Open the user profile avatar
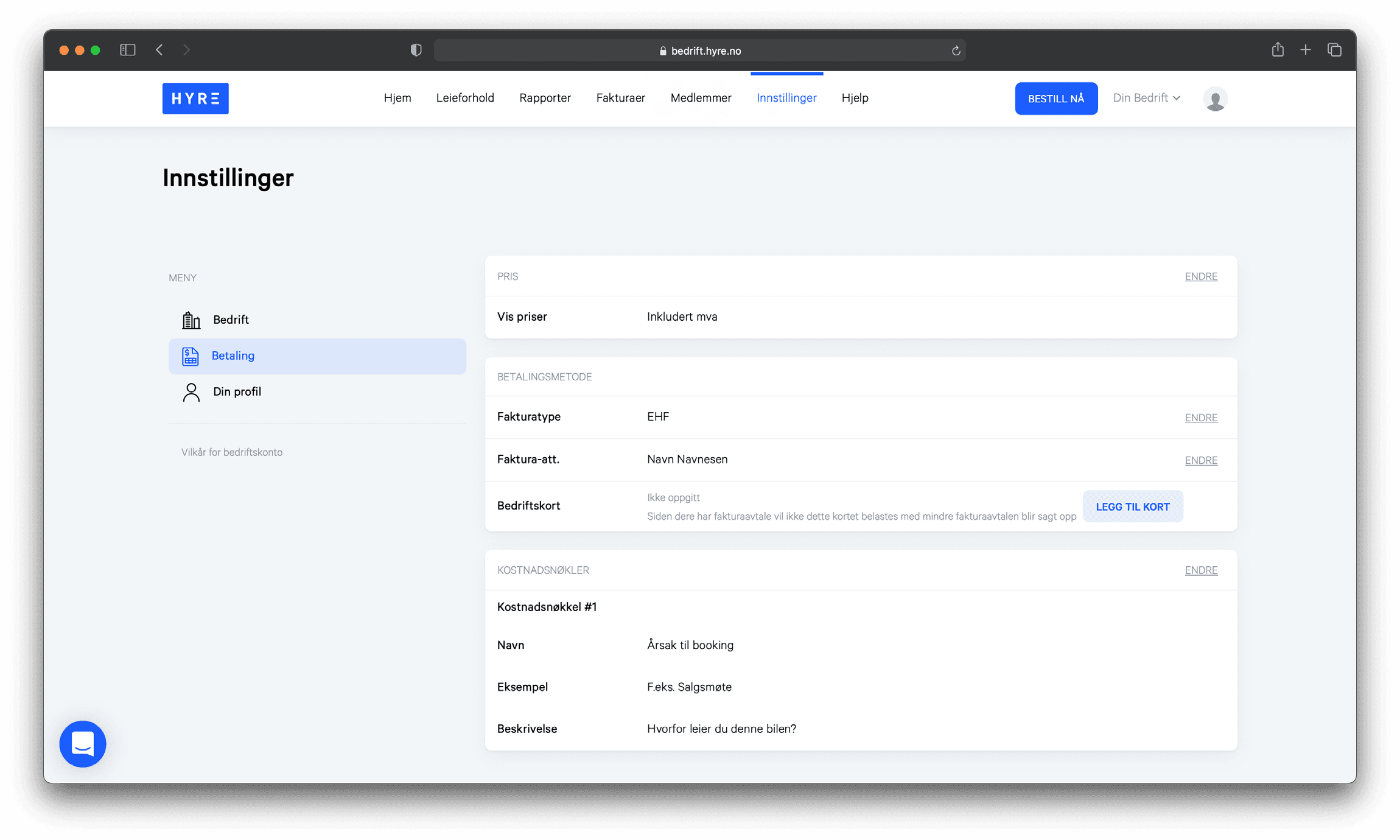The height and width of the screenshot is (840, 1400). point(1215,99)
